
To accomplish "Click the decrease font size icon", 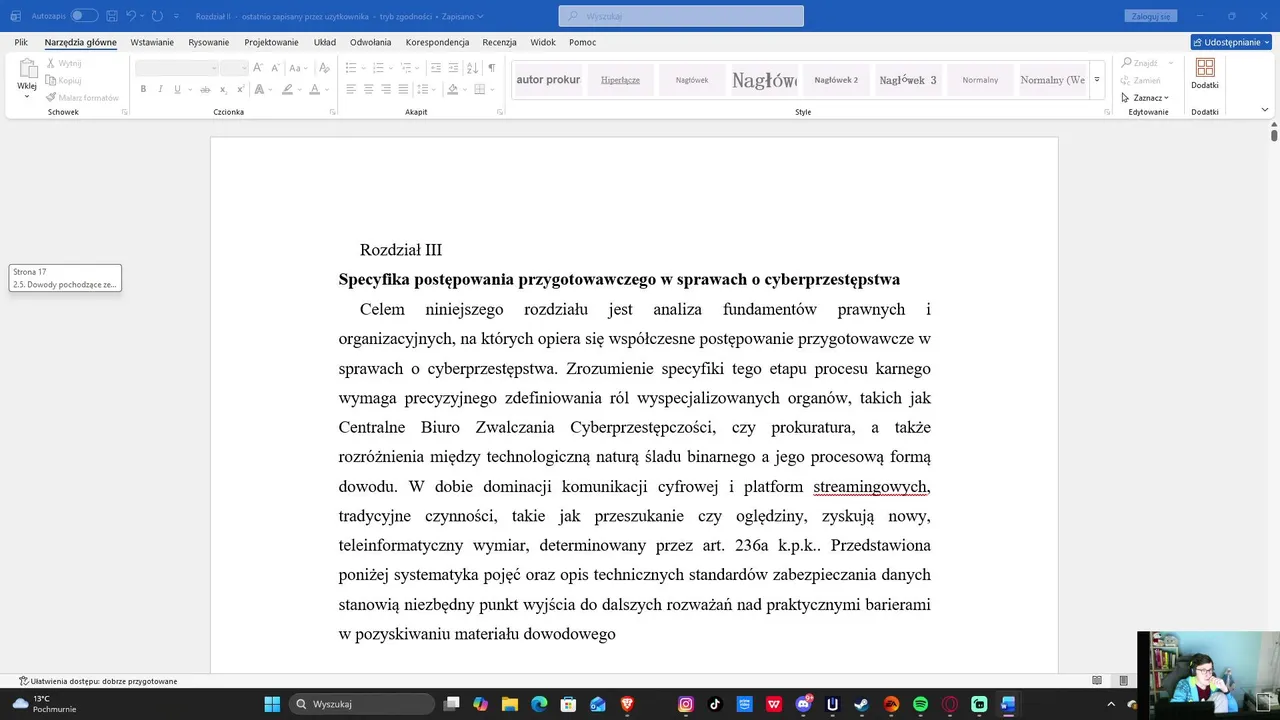I will pos(275,68).
